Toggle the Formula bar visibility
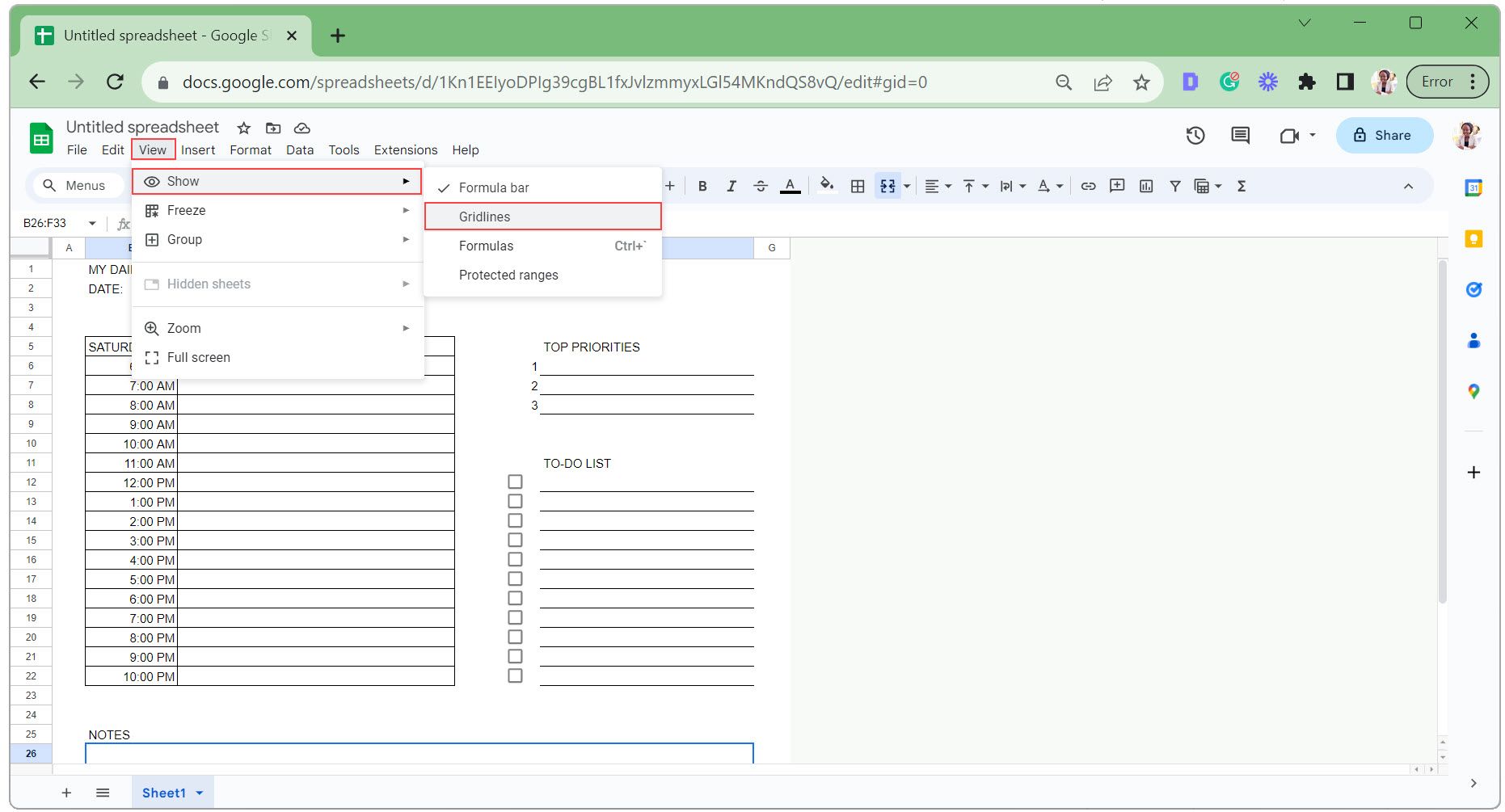The height and width of the screenshot is (812, 1505). click(x=493, y=187)
